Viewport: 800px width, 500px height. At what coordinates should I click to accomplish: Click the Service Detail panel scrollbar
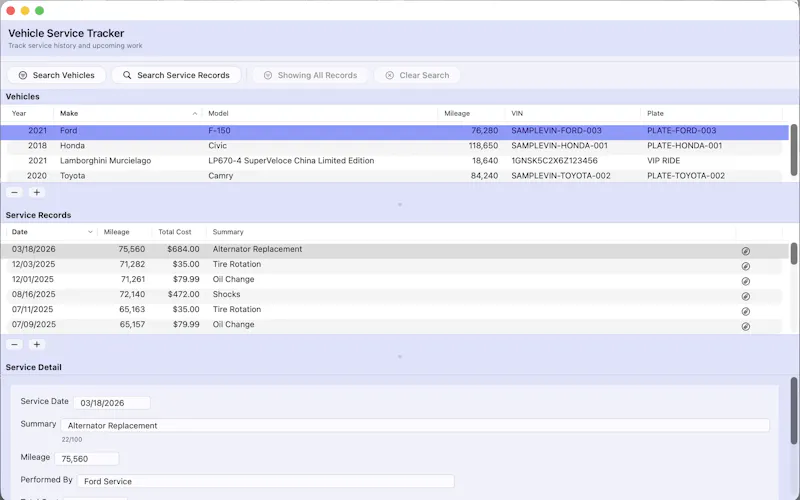tap(794, 411)
